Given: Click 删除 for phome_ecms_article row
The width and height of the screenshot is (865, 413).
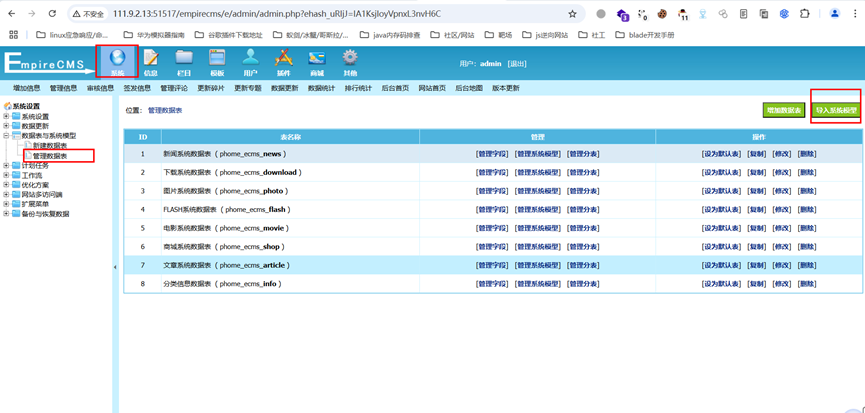Looking at the screenshot, I should [x=807, y=265].
